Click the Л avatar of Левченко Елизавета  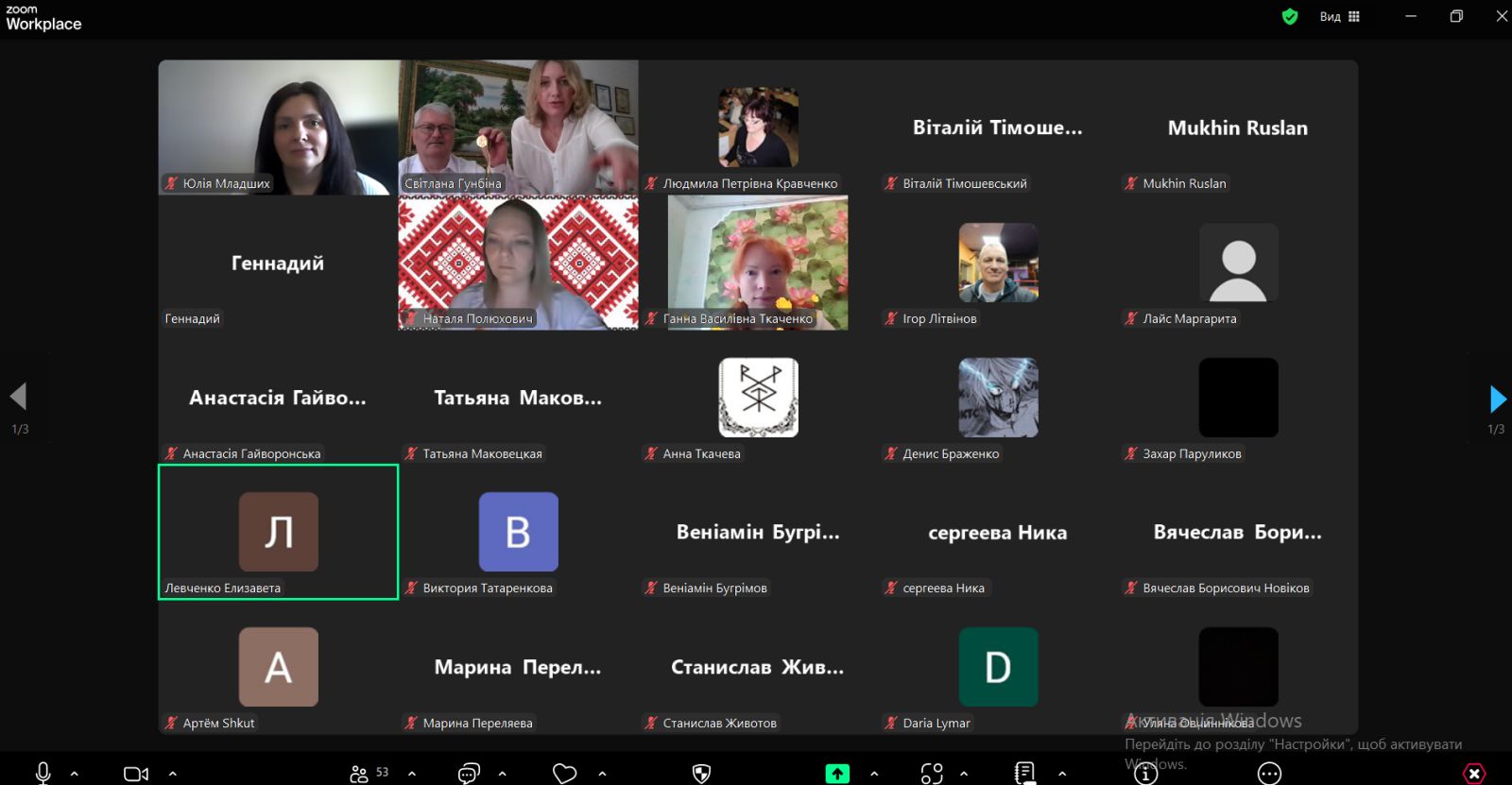[x=278, y=532]
